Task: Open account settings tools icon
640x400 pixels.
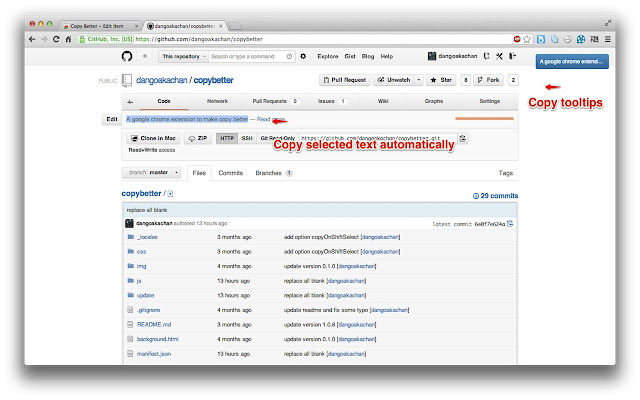Action: pyautogui.click(x=499, y=56)
